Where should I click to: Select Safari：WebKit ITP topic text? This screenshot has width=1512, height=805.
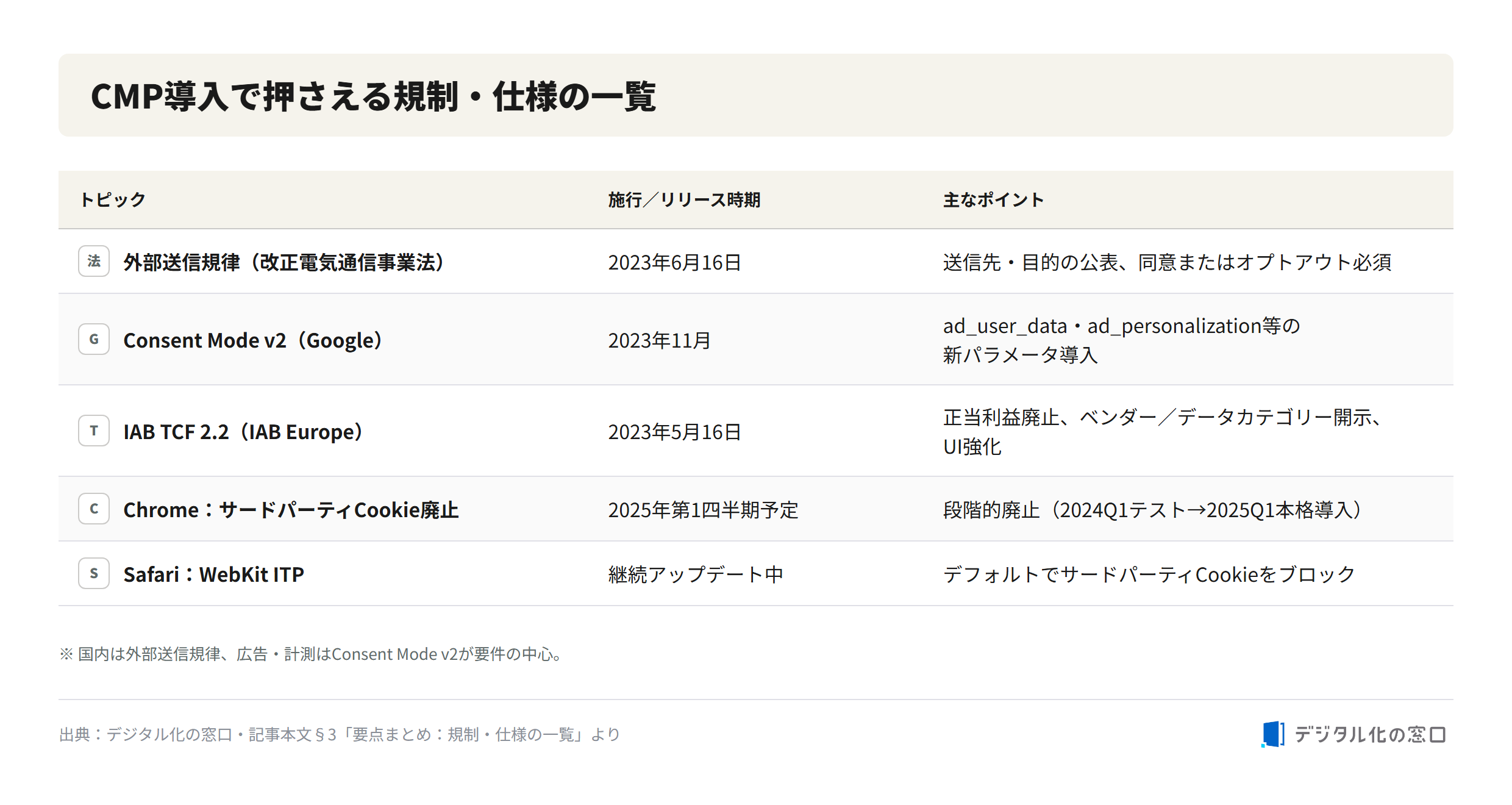213,574
